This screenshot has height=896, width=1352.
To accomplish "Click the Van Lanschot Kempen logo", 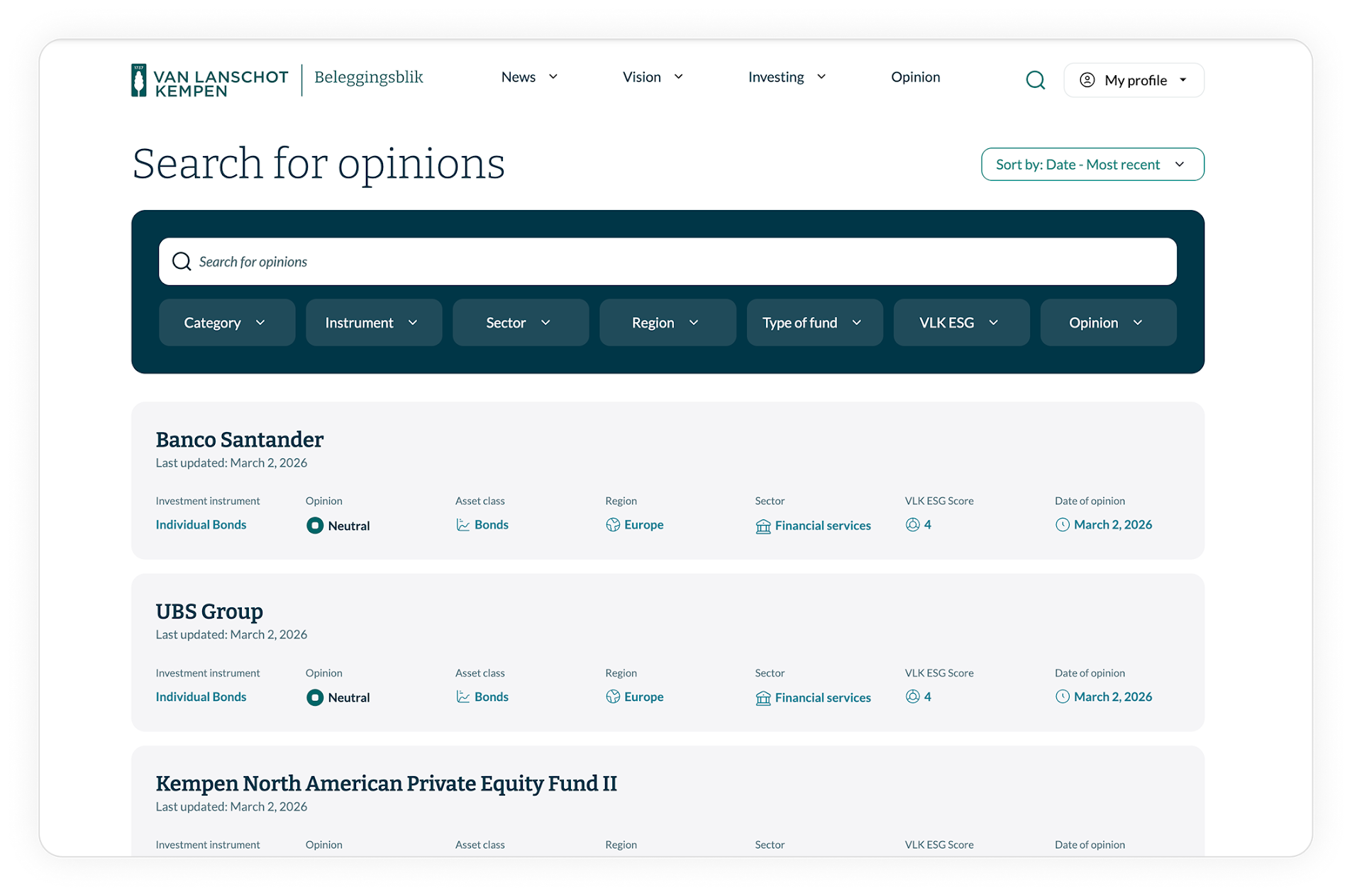I will click(210, 81).
